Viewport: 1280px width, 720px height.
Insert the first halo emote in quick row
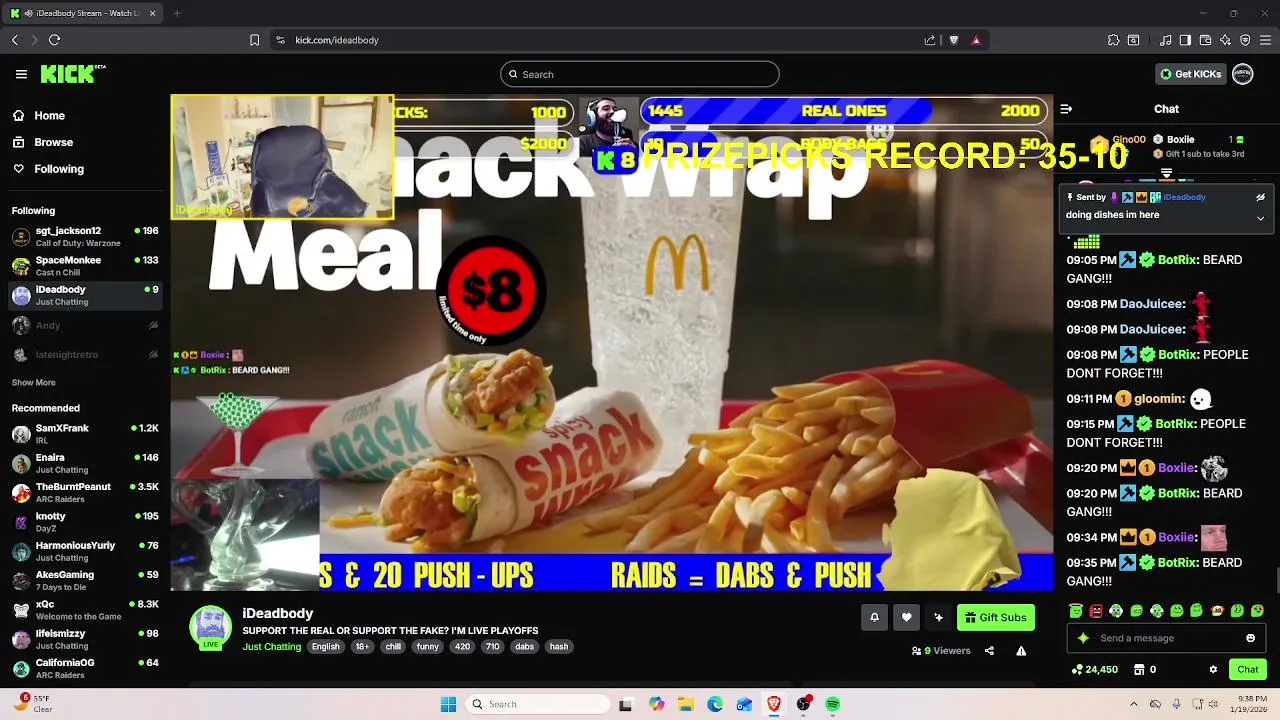coord(1076,610)
